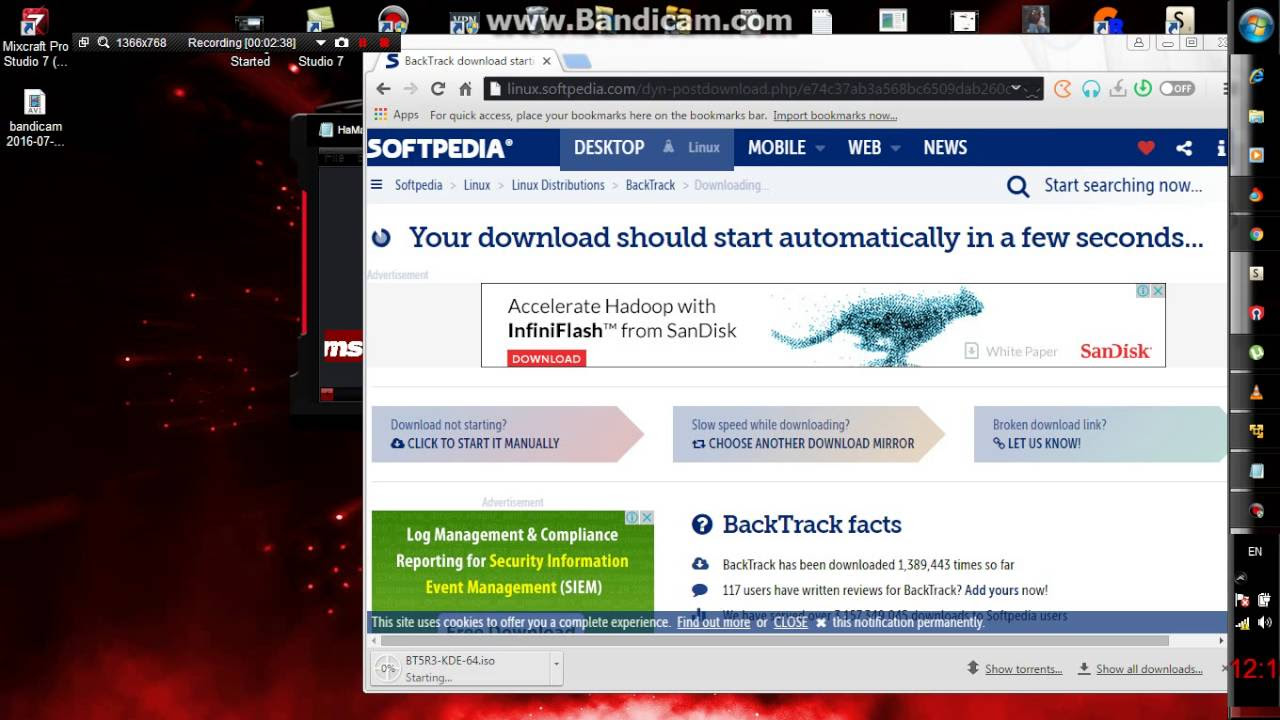Viewport: 1280px width, 720px height.
Task: Click the Add yours review link
Action: point(992,590)
